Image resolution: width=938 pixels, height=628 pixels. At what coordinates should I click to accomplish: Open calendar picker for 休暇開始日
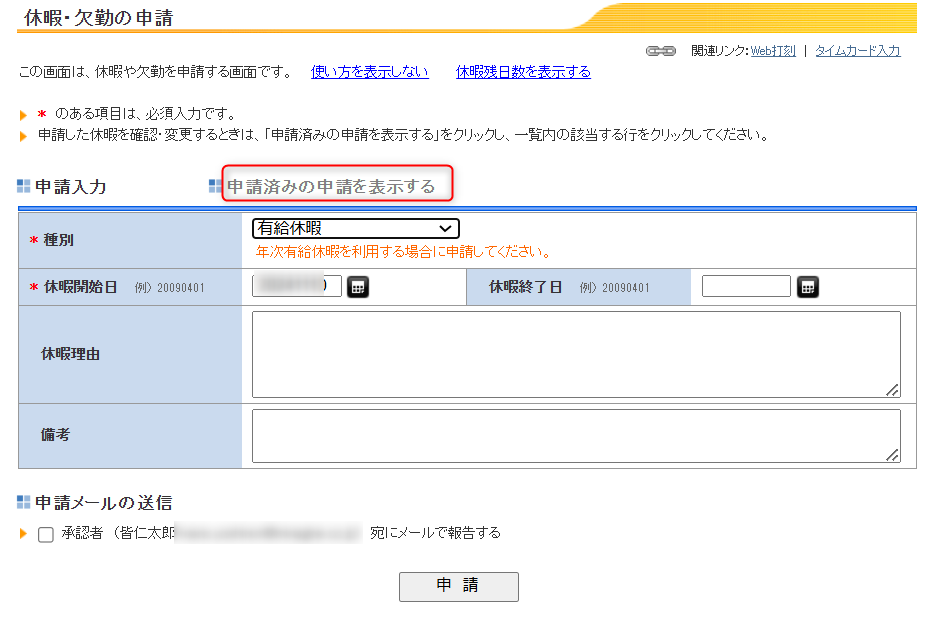358,287
